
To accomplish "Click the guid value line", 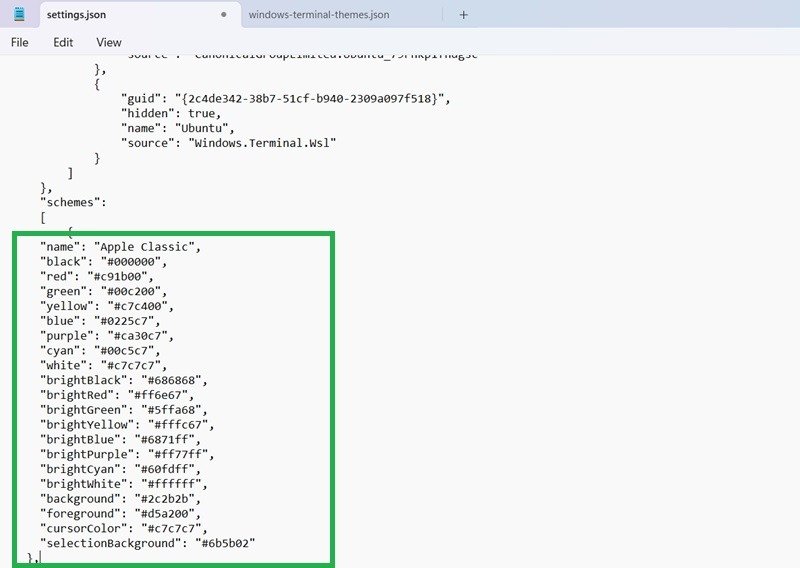I will pyautogui.click(x=286, y=98).
